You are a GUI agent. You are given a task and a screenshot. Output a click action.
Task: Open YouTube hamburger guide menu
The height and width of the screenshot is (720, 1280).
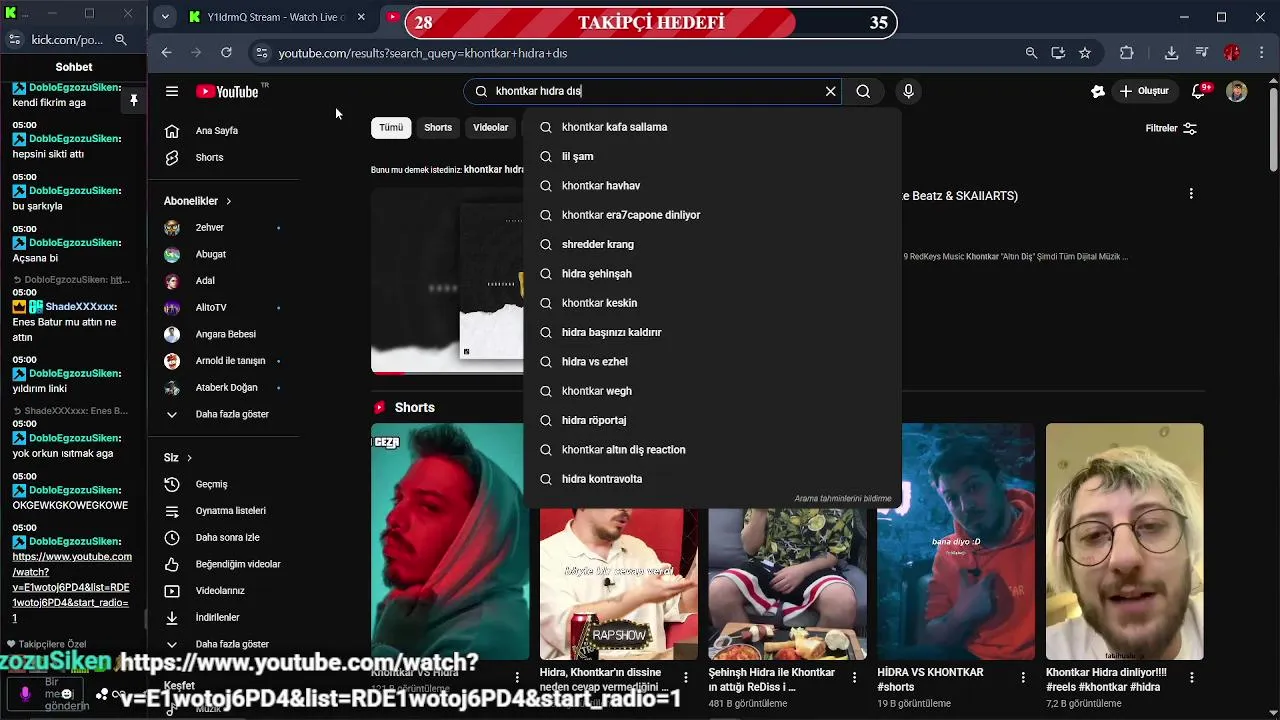[x=172, y=91]
